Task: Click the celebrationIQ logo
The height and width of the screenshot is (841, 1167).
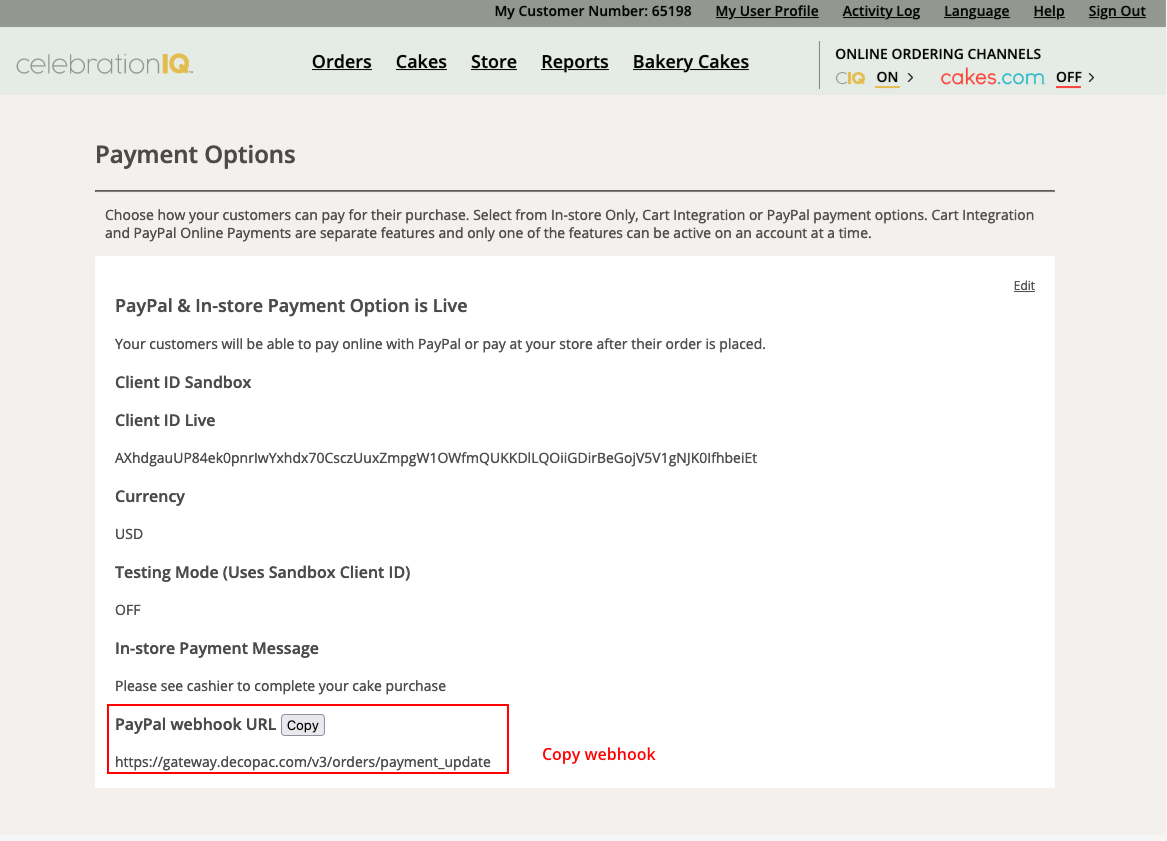Action: 105,65
